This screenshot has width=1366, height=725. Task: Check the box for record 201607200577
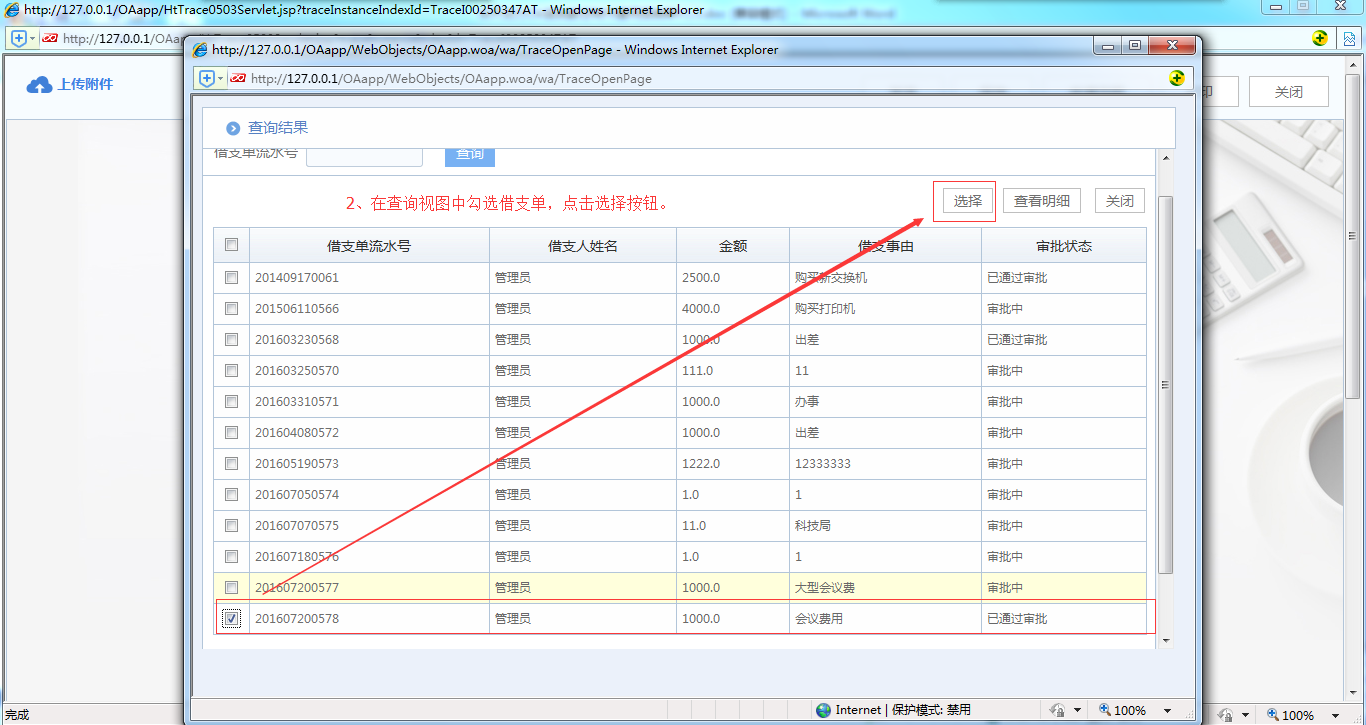[x=231, y=587]
